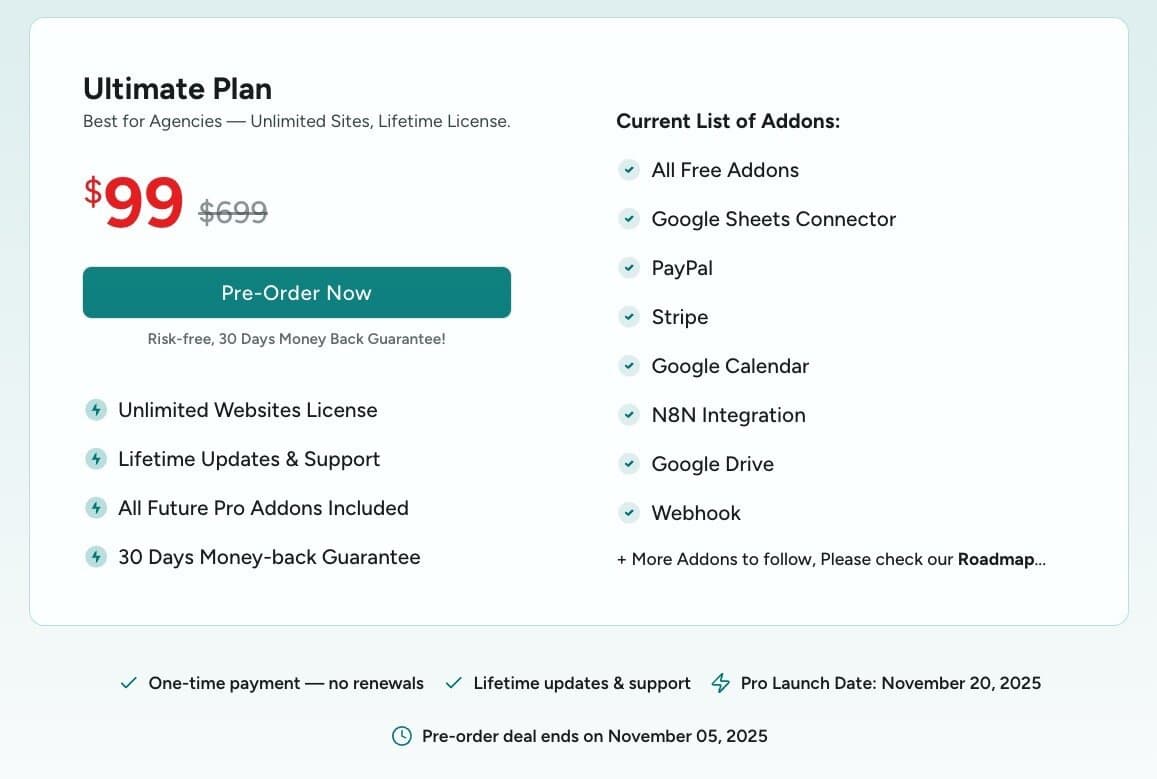Viewport: 1157px width, 779px height.
Task: Click checkmark icon next to Stripe
Action: coord(629,317)
